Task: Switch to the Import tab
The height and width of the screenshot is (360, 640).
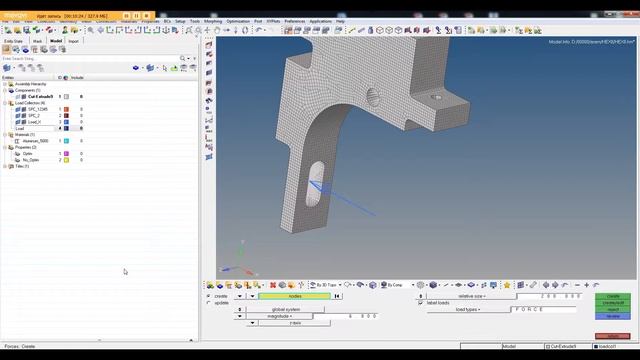Action: [73, 41]
